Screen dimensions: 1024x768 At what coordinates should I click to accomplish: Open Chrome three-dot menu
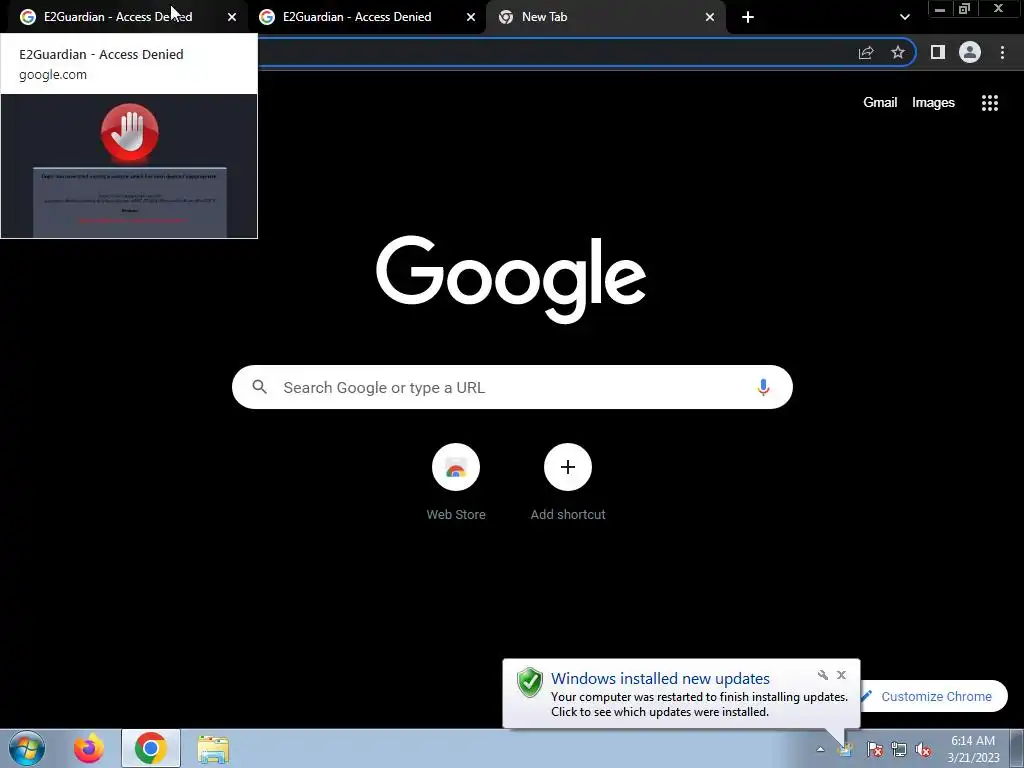[x=1002, y=52]
